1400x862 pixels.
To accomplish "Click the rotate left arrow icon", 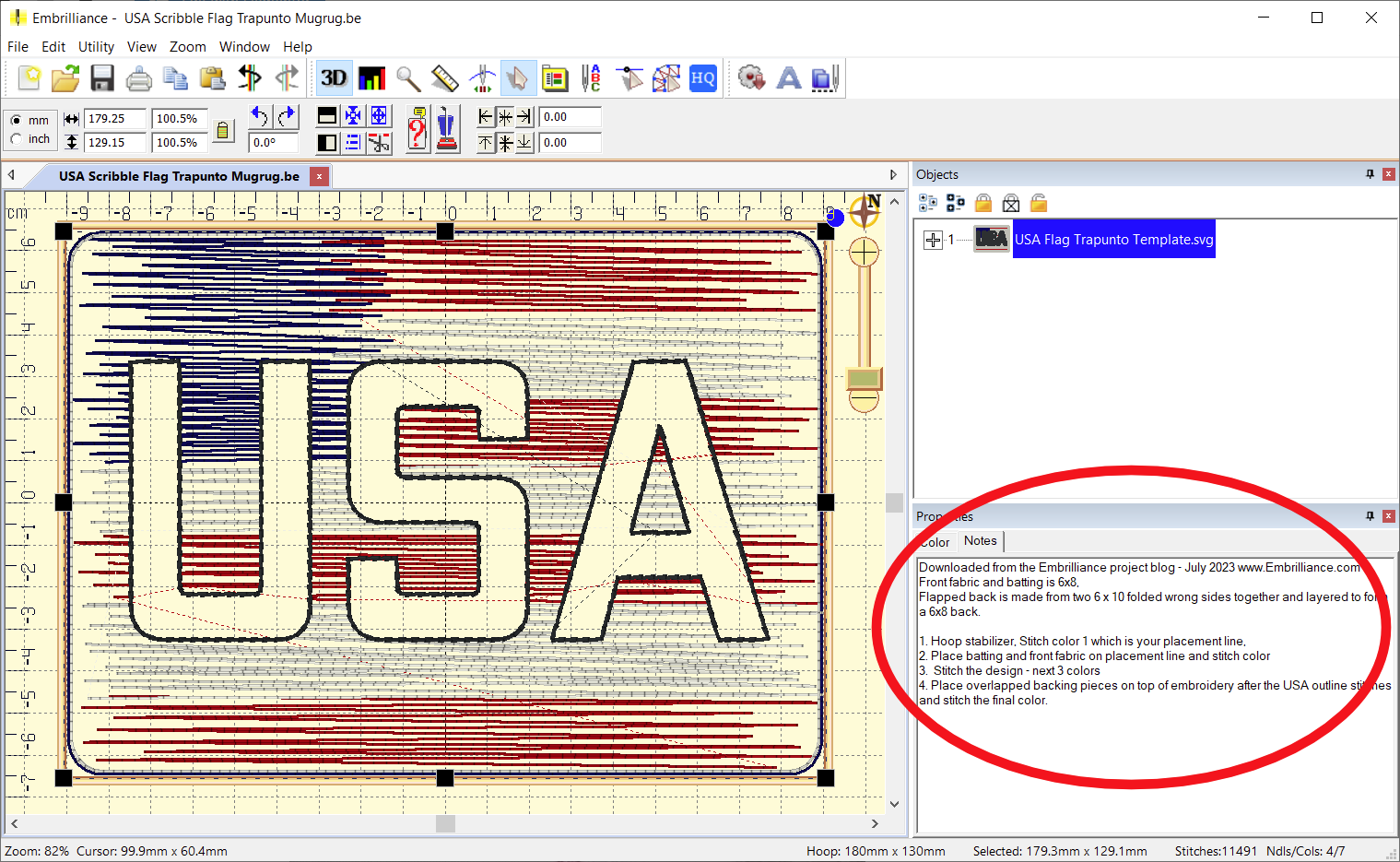I will coord(260,116).
